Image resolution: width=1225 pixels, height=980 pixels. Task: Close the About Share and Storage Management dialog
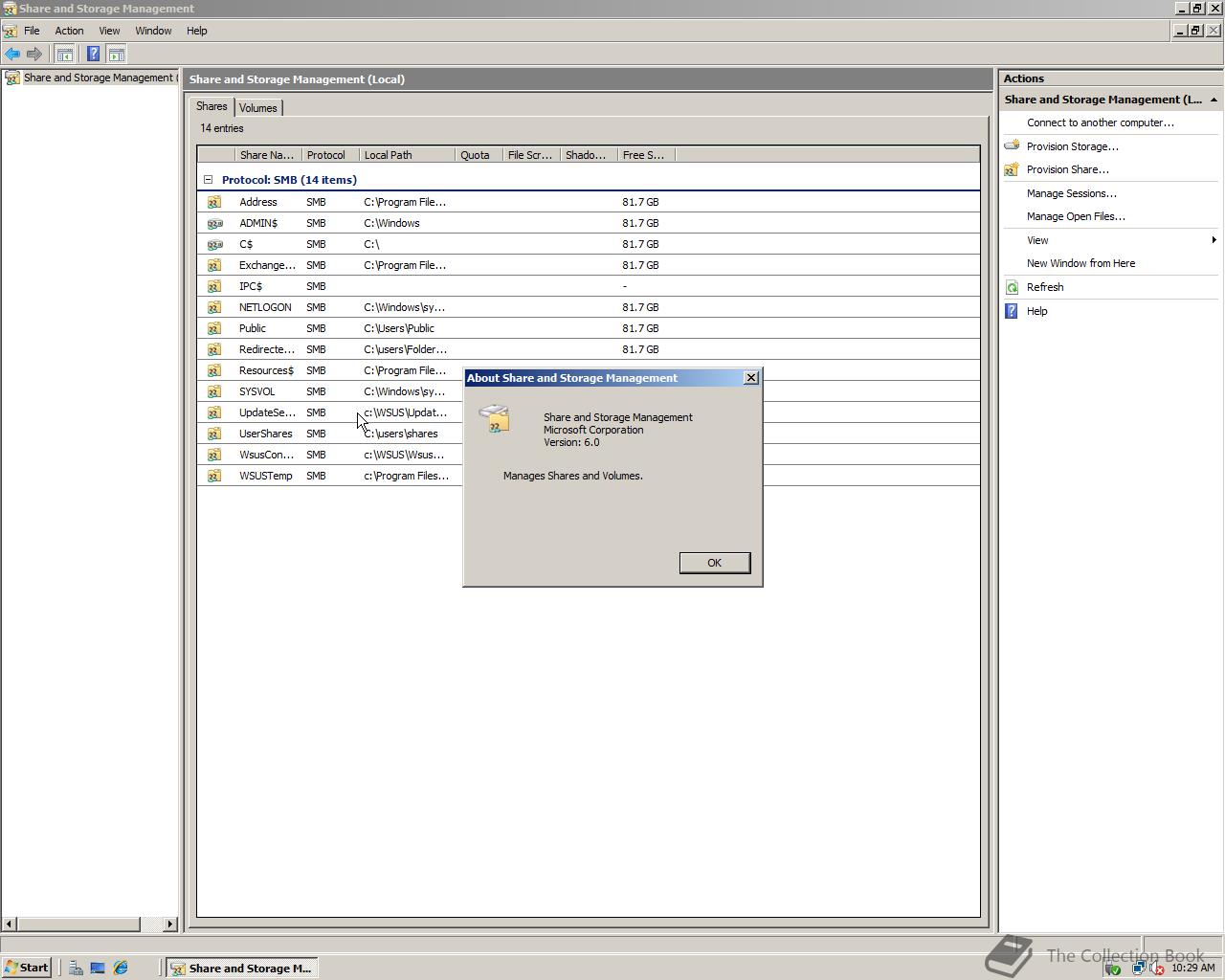pyautogui.click(x=751, y=378)
